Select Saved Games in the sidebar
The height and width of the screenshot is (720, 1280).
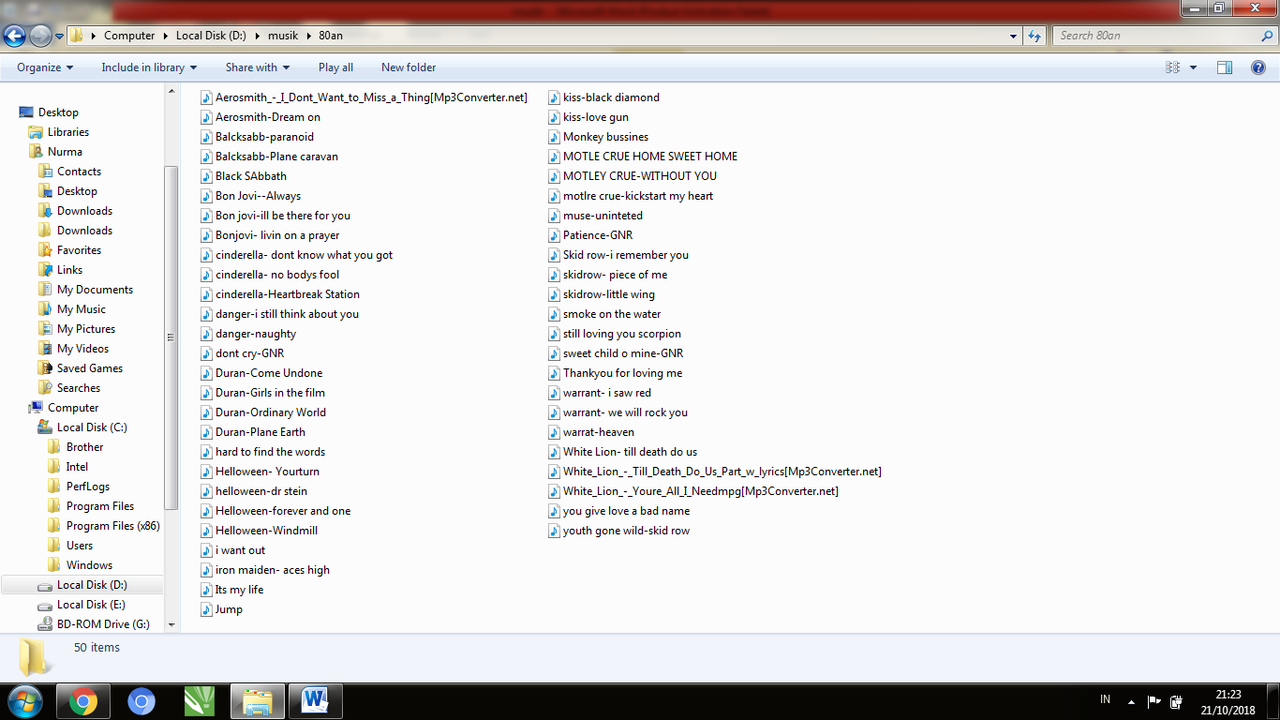(89, 368)
